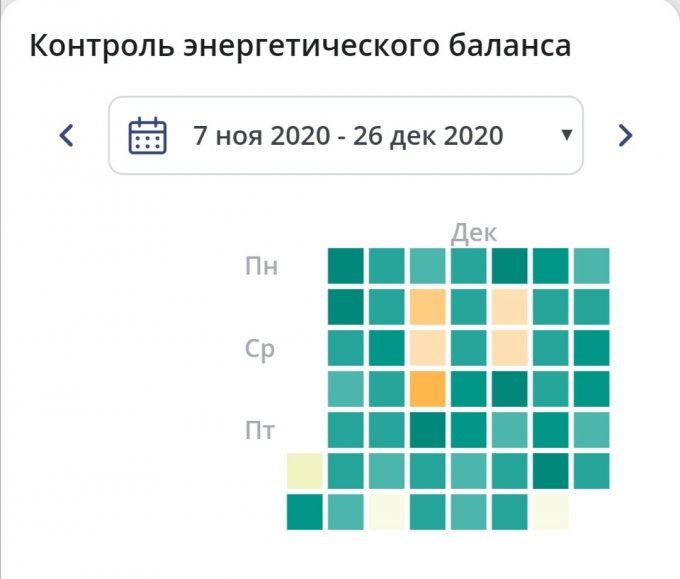Click the 'Дек' month label

click(473, 233)
